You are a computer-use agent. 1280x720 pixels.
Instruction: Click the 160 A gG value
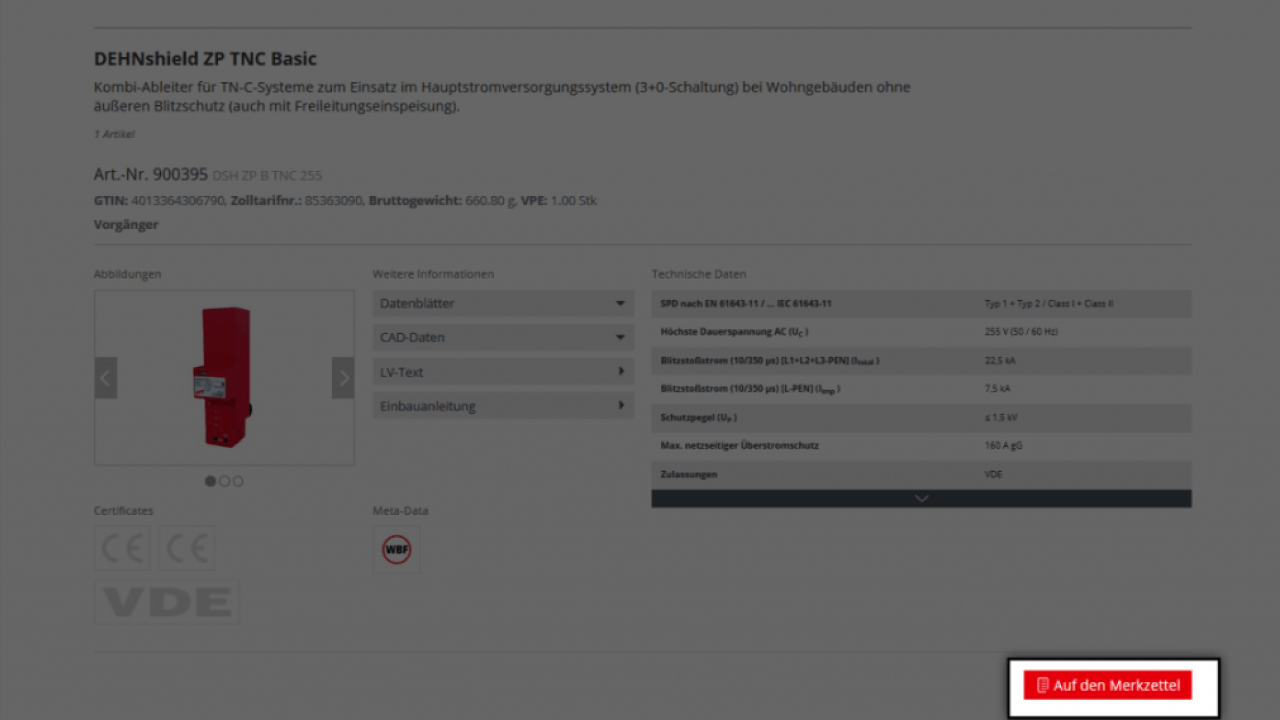click(x=1003, y=445)
